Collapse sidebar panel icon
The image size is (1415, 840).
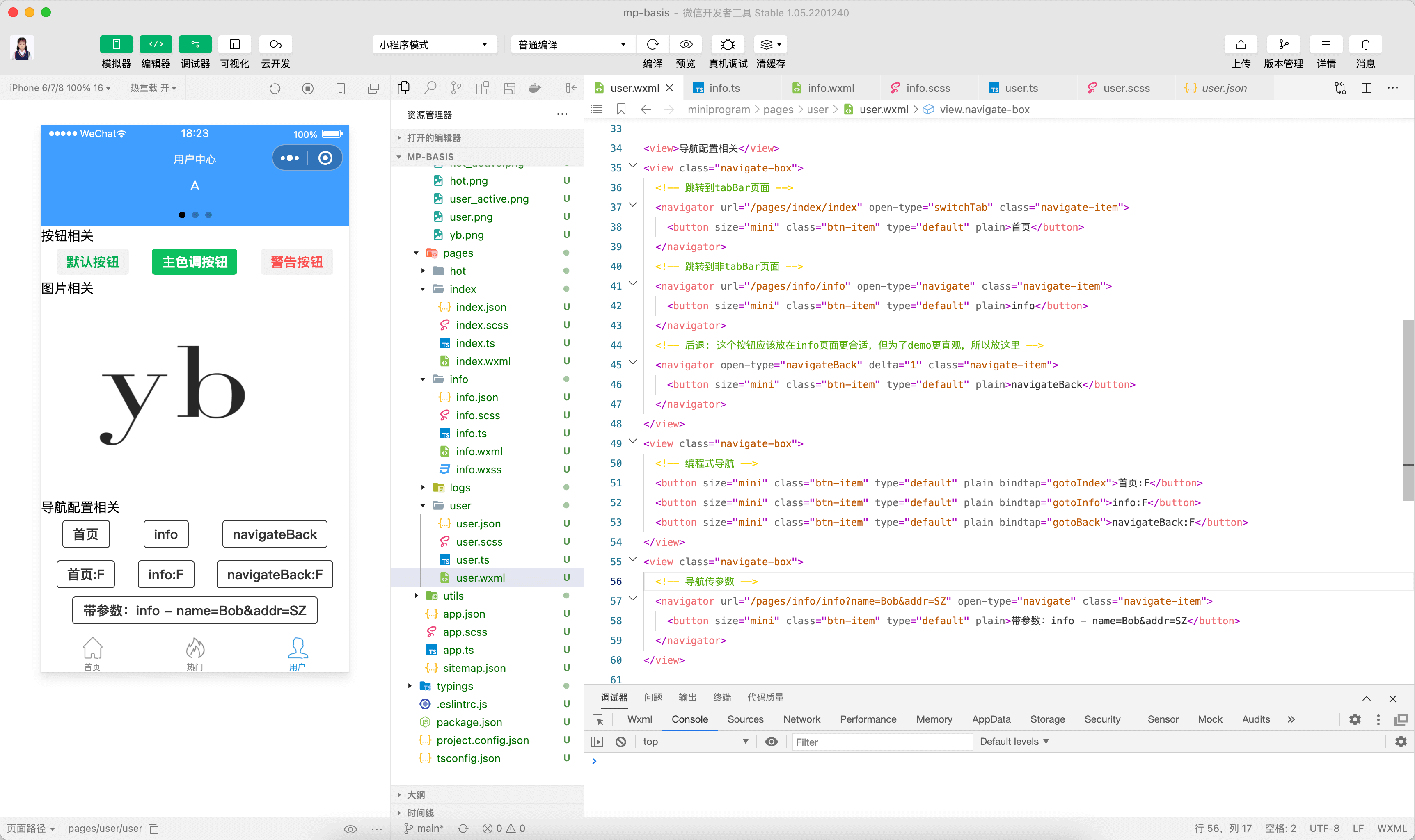(571, 88)
